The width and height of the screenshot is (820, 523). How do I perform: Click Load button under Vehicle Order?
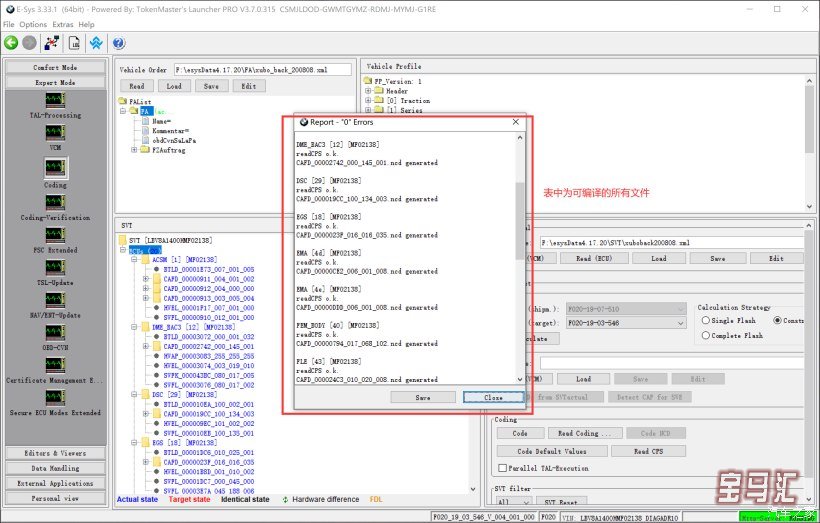coord(174,86)
